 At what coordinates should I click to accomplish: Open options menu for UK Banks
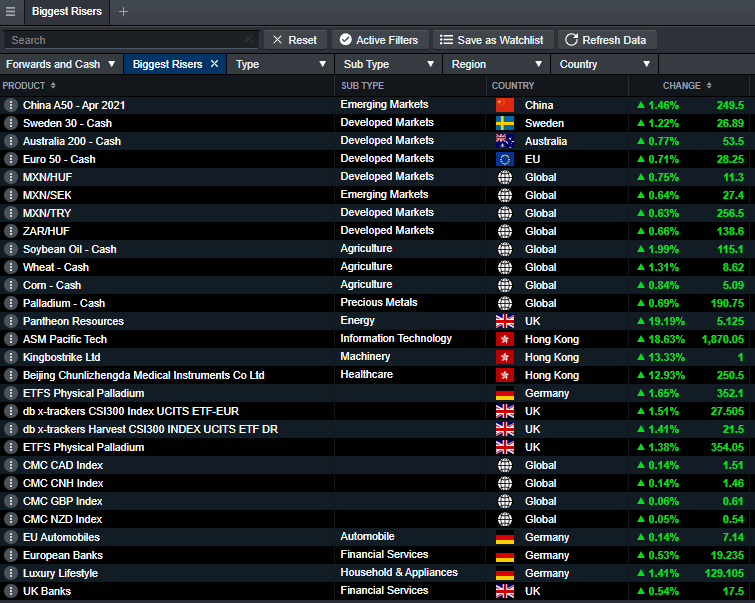coord(11,591)
